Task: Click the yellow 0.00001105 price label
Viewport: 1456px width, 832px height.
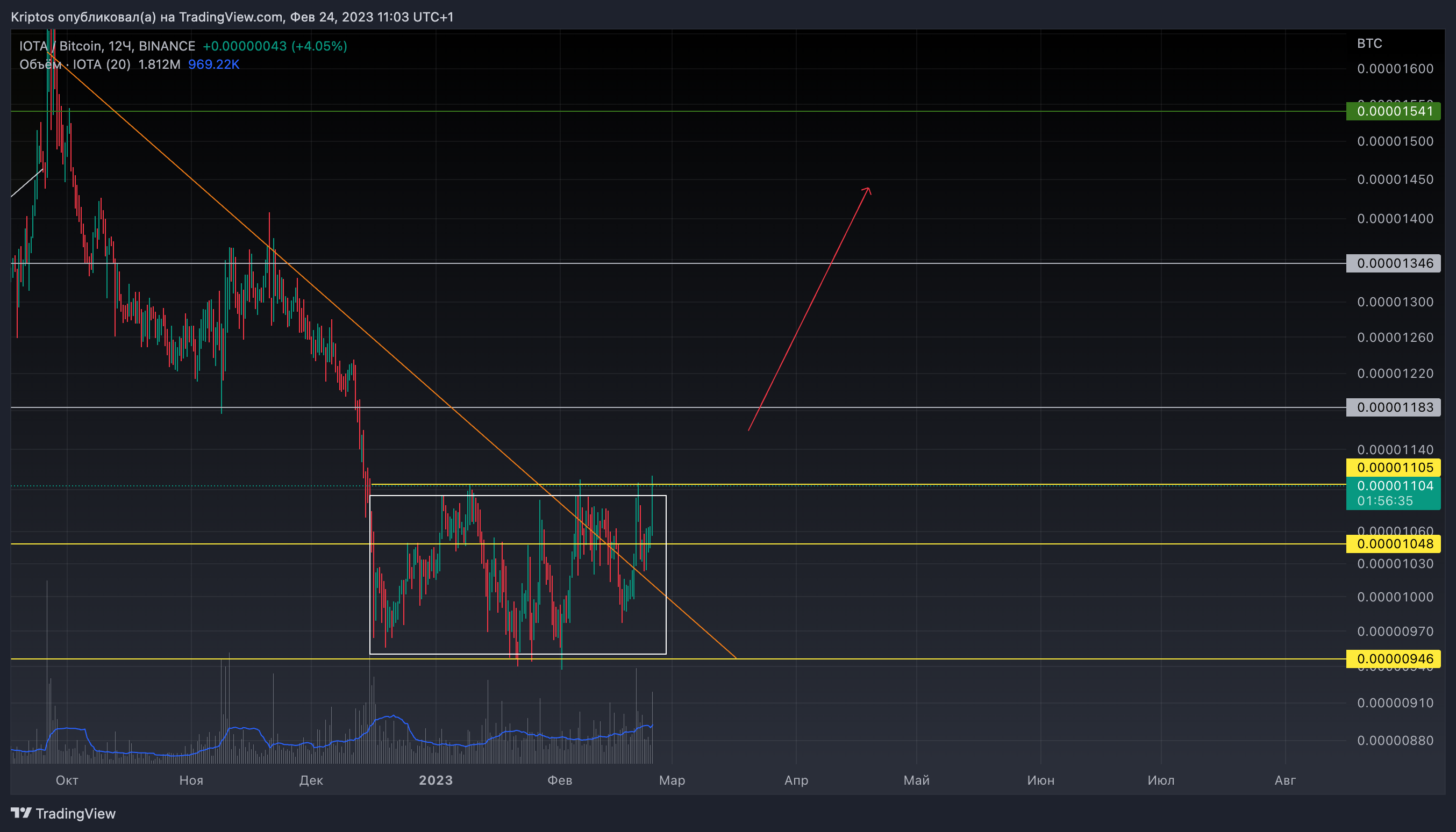Action: [x=1393, y=467]
